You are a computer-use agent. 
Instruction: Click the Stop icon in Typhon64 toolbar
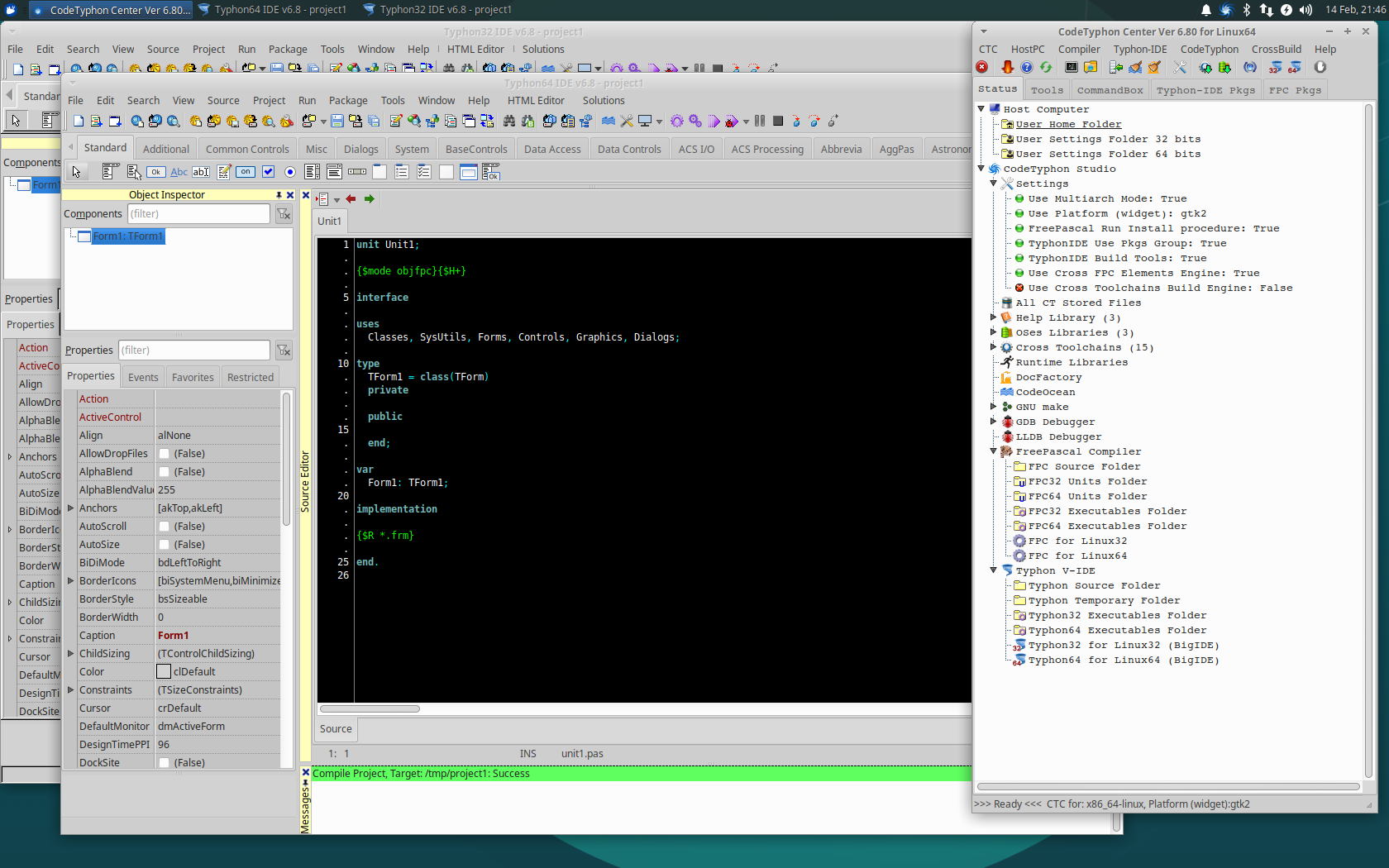click(778, 121)
